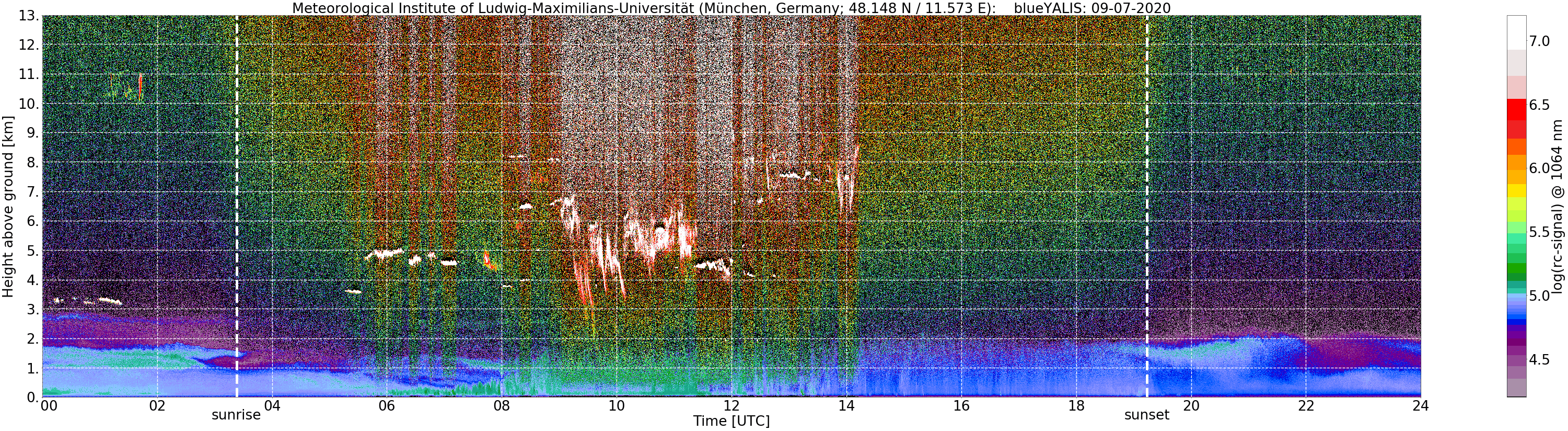Click the dashed sunrise marker line in the plot

pos(236,206)
